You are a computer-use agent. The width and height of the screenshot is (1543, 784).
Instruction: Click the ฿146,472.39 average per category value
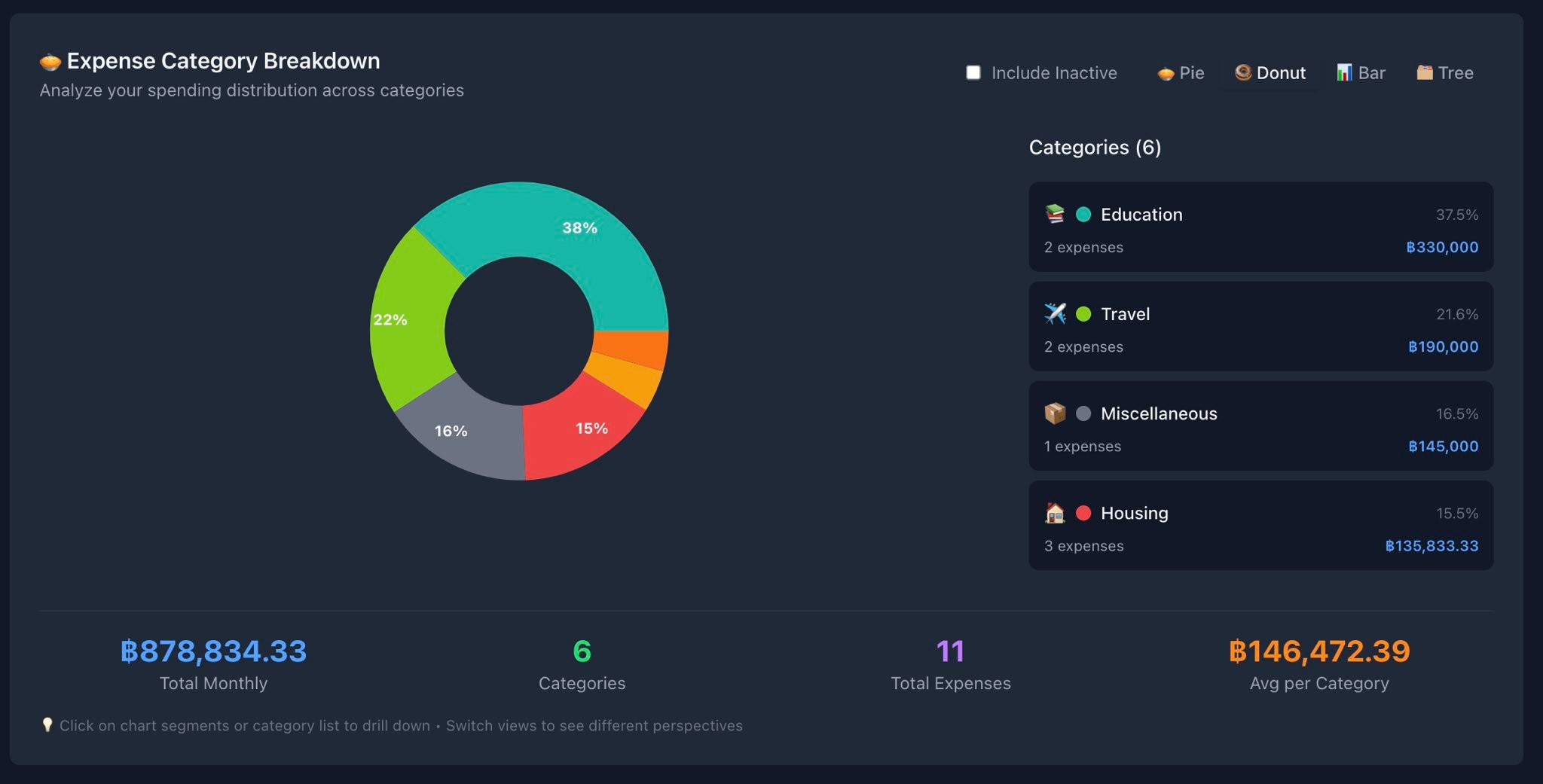coord(1319,651)
